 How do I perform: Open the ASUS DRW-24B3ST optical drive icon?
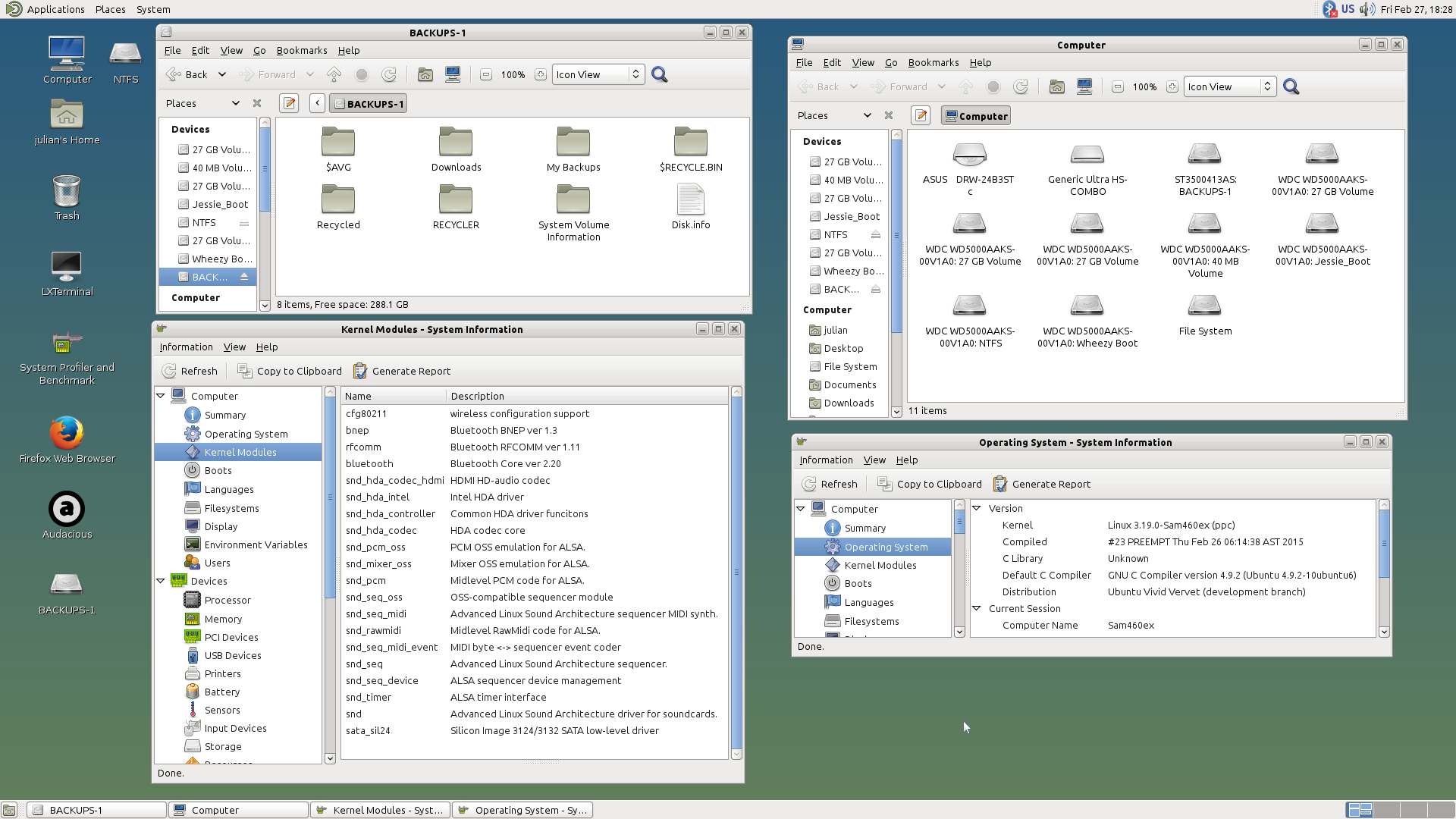click(969, 155)
